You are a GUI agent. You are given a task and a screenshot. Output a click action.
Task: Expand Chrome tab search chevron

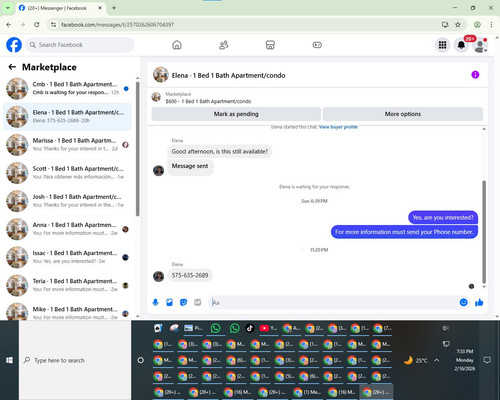pos(8,8)
